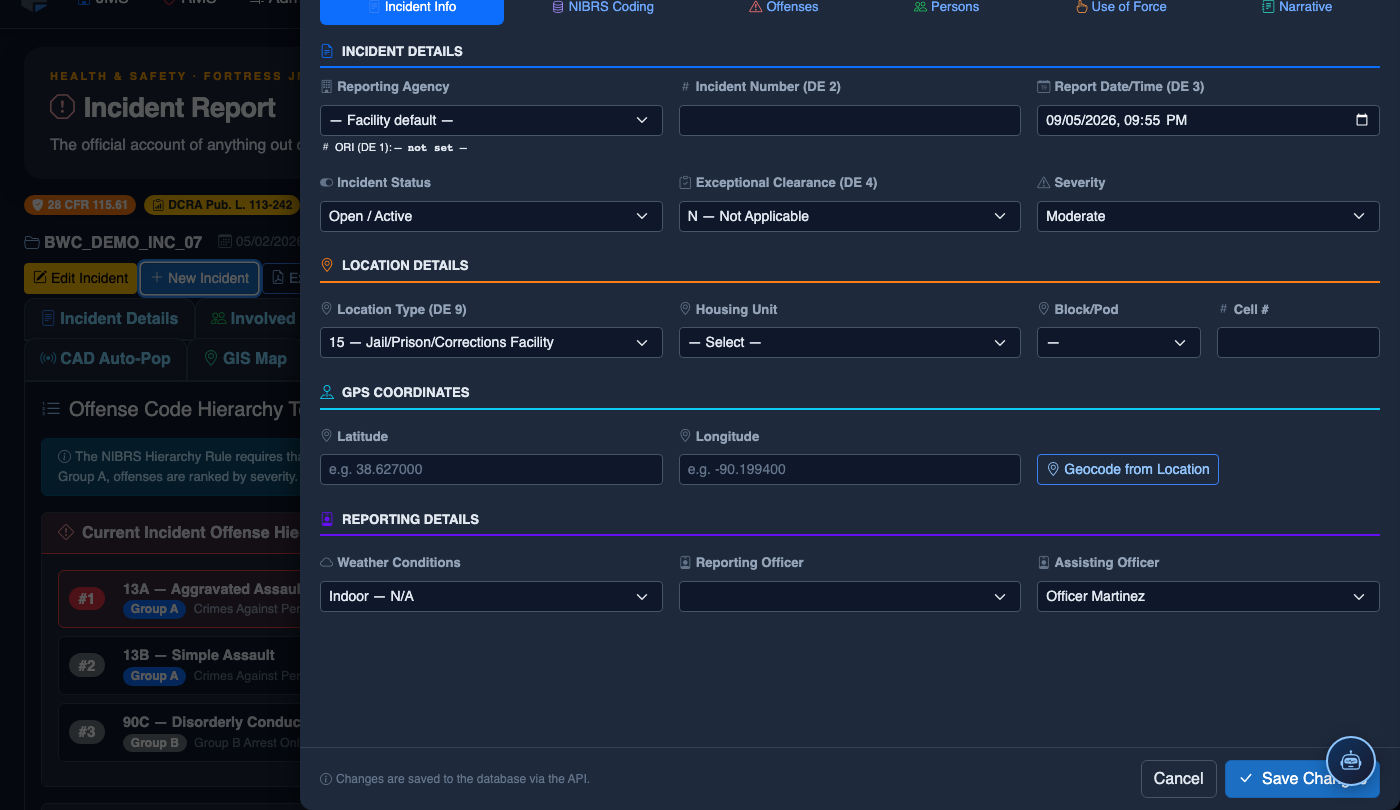Screen dimensions: 1400x810
Task: Click the Incident Report alert icon in background
Action: 62,107
